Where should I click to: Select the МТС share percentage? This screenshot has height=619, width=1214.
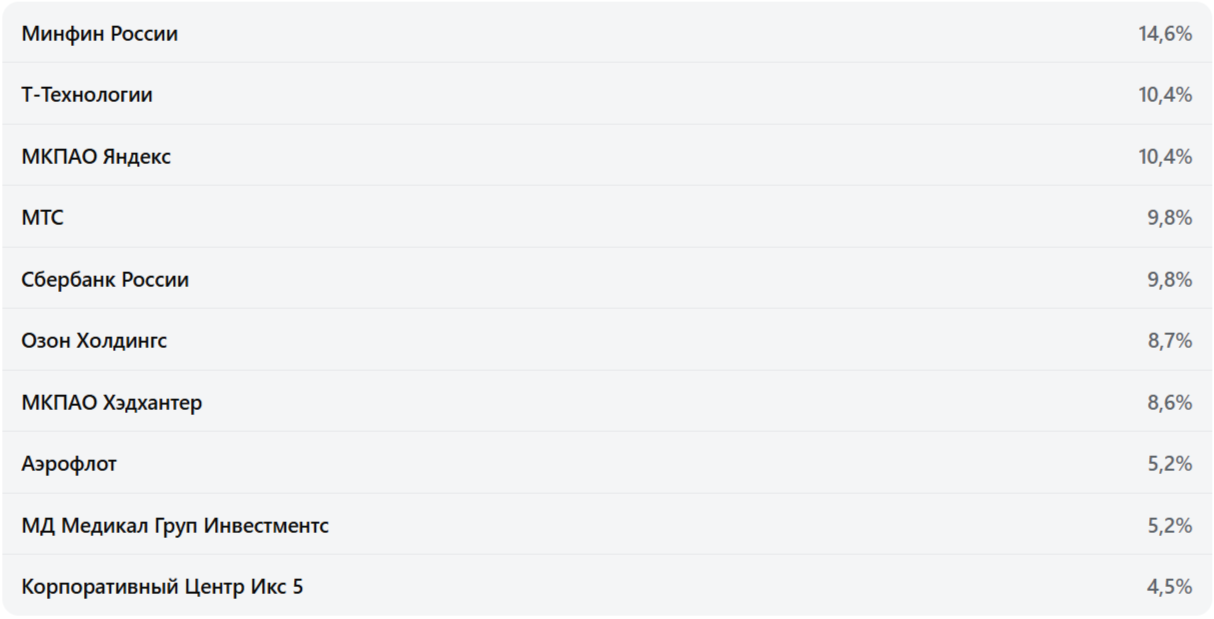click(x=1169, y=218)
